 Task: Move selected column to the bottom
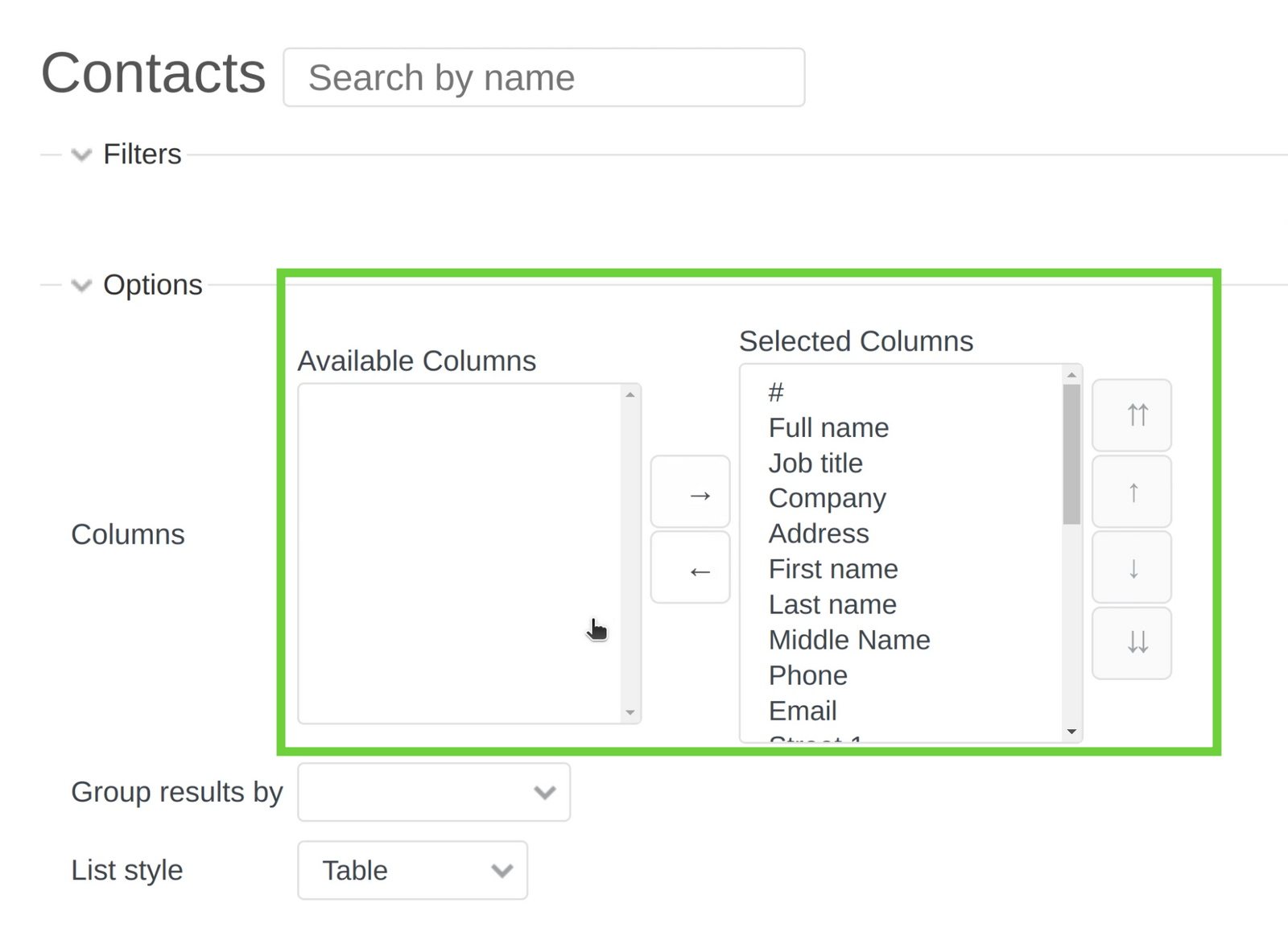1131,643
